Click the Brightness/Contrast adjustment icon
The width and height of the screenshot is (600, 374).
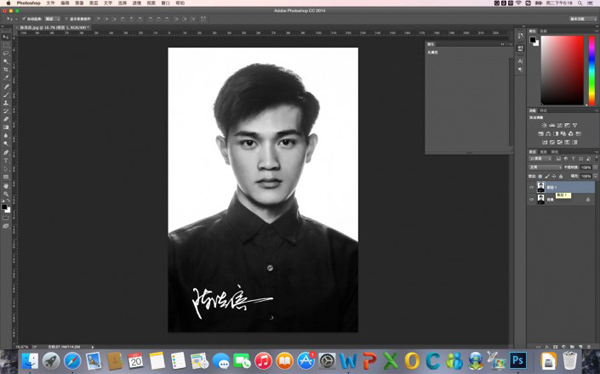[544, 125]
